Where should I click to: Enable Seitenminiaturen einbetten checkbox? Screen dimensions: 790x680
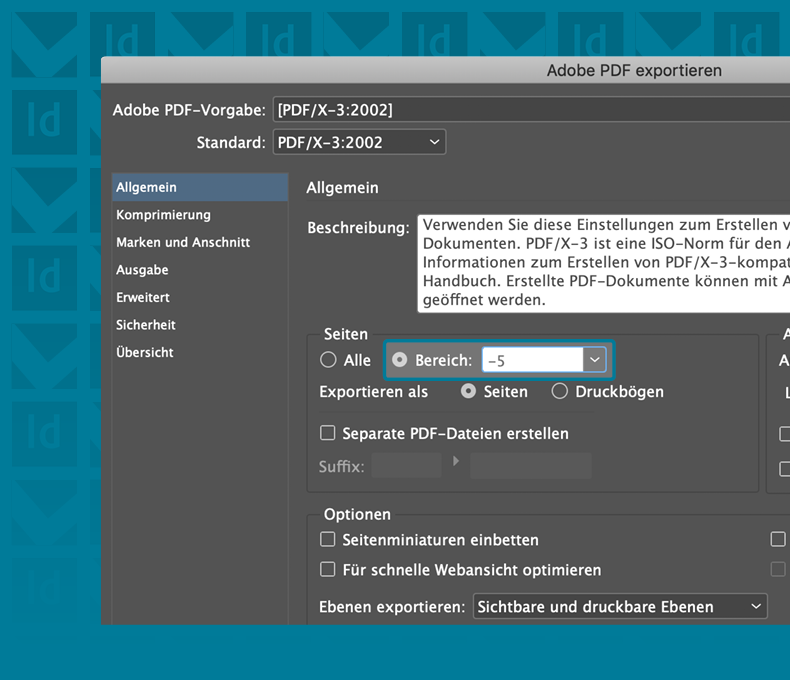pos(327,539)
